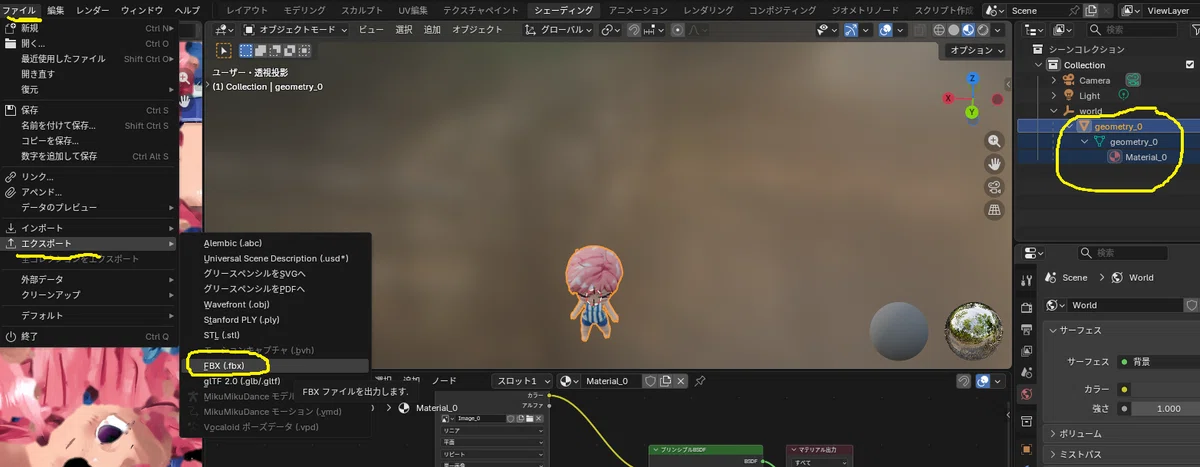This screenshot has width=1200, height=467.
Task: Expand the Light item in the outliner
Action: point(1053,95)
